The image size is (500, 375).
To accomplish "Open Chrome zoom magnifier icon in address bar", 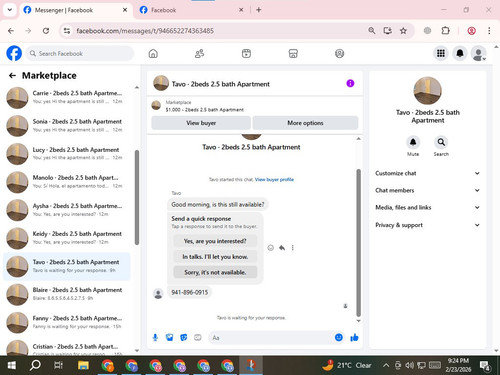I will (x=372, y=31).
